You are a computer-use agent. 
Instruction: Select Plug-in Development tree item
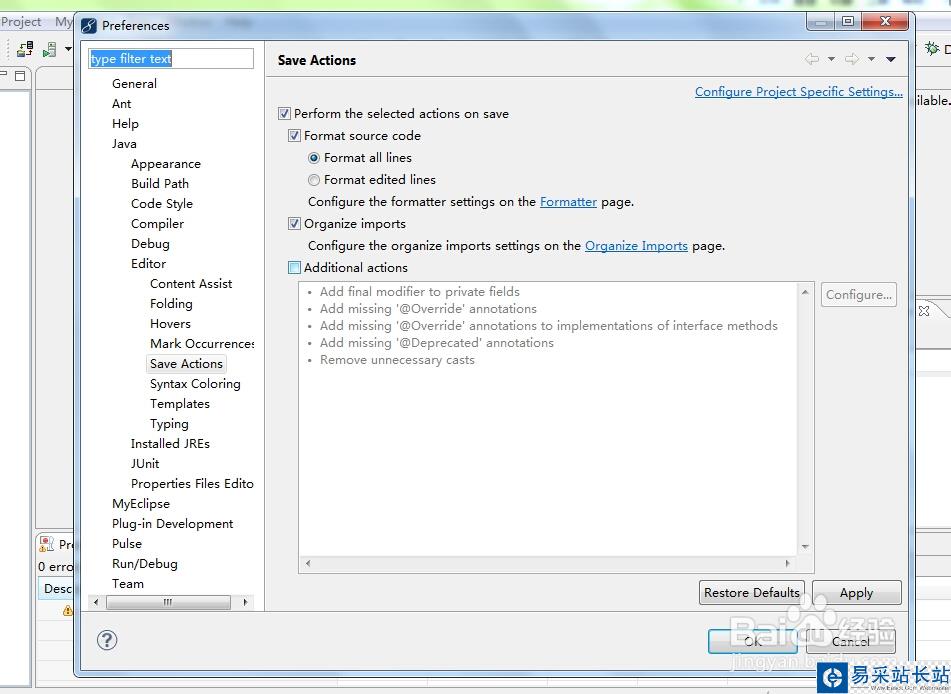tap(172, 524)
